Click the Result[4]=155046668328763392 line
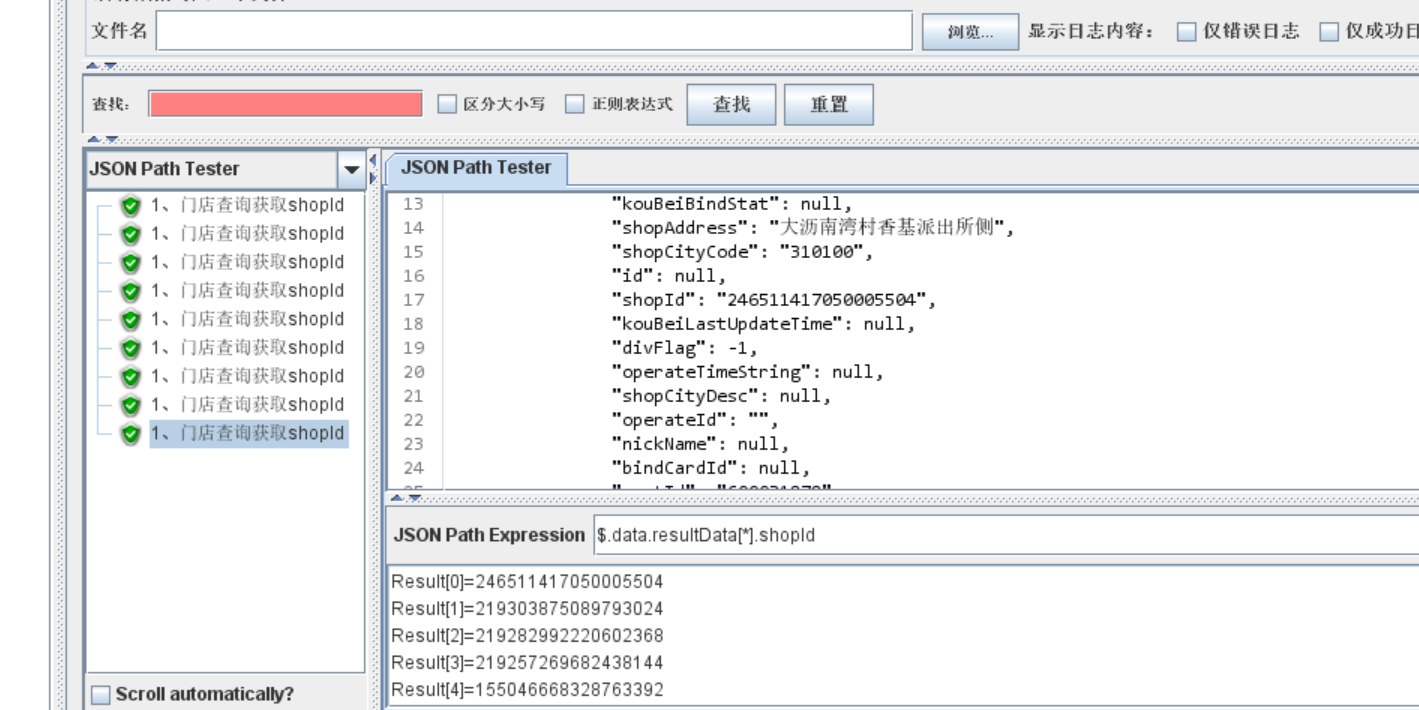This screenshot has height=710, width=1419. pyautogui.click(x=527, y=690)
